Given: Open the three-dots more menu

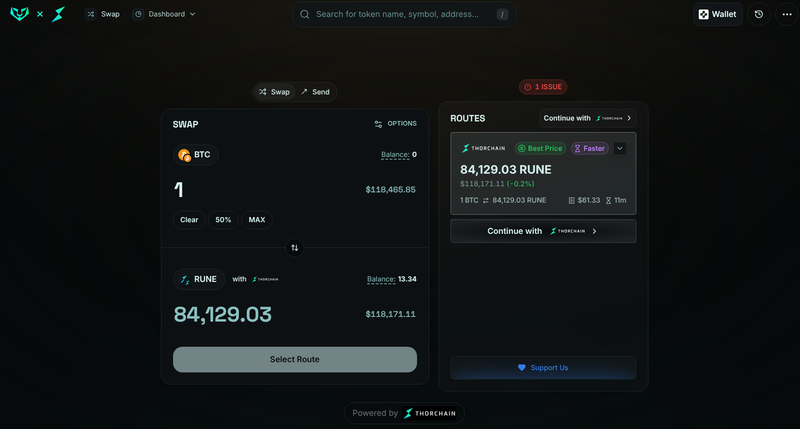Looking at the screenshot, I should coord(783,14).
